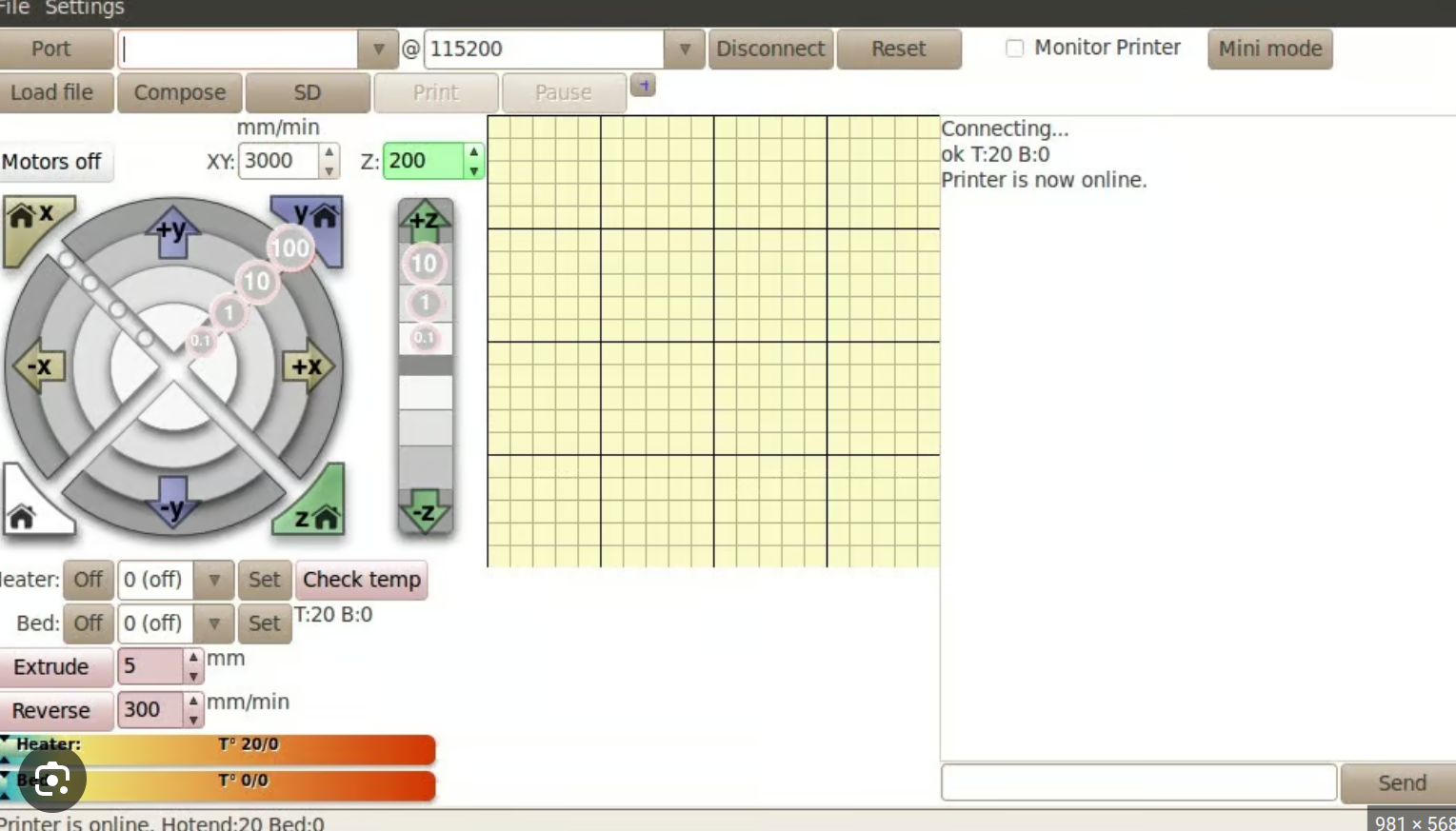Click the Check temp button

(362, 580)
